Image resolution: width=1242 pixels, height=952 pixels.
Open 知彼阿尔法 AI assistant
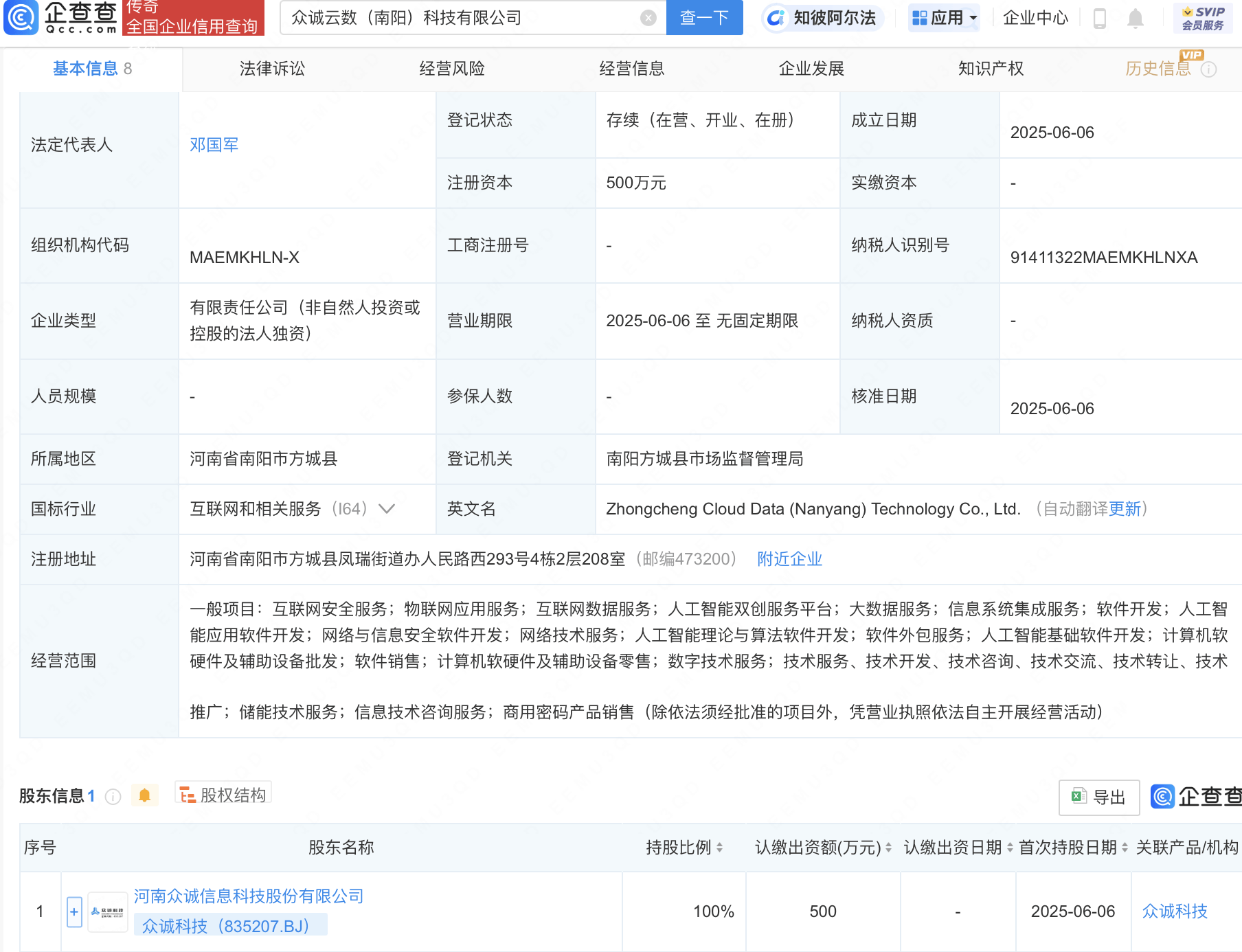pyautogui.click(x=822, y=18)
